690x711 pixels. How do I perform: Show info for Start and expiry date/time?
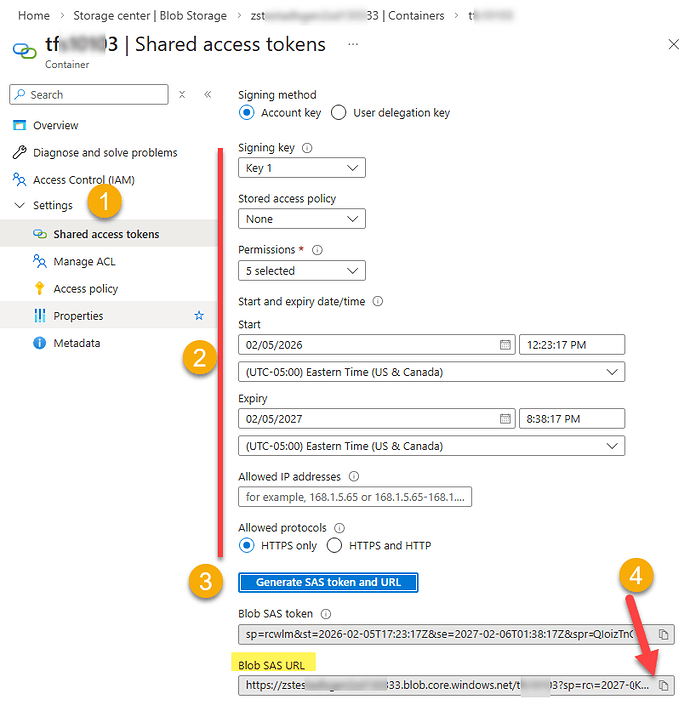pyautogui.click(x=378, y=301)
